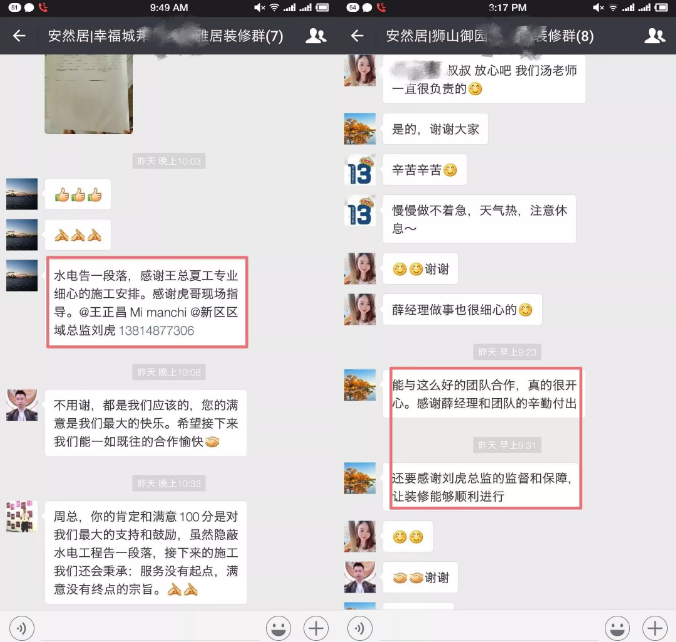Tap message '叔叔 放心吧 我们汤老师'
The image size is (676, 642).
coord(484,79)
